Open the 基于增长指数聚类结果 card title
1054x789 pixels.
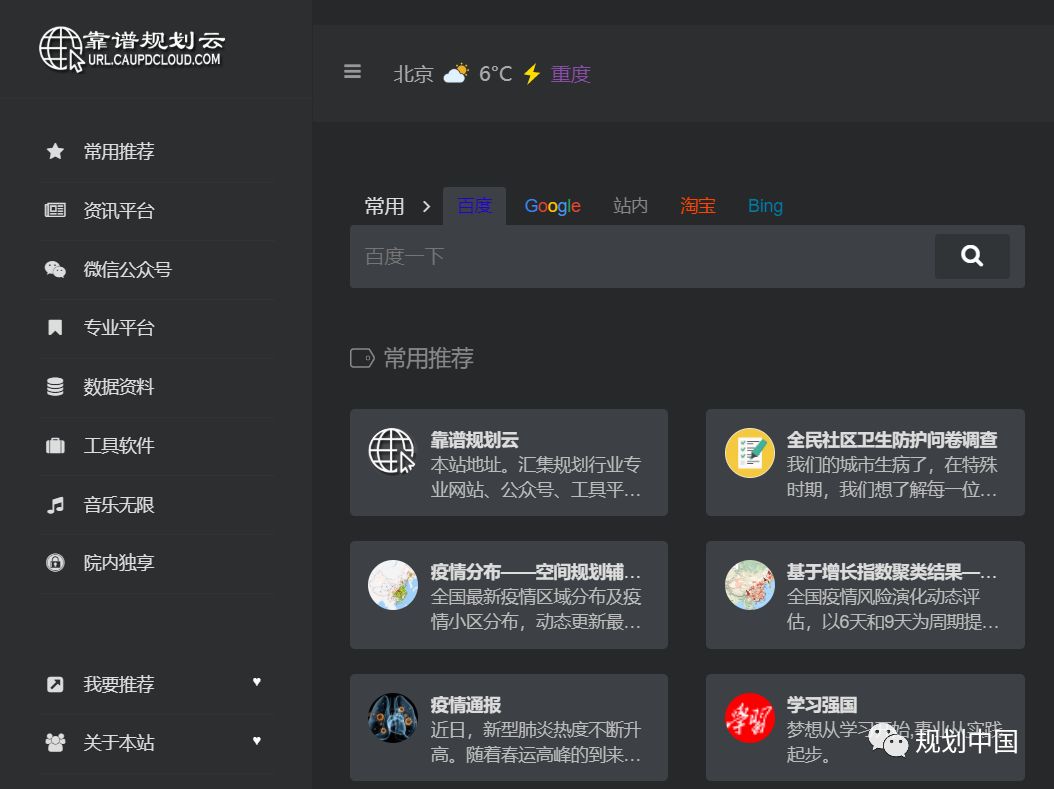click(891, 573)
